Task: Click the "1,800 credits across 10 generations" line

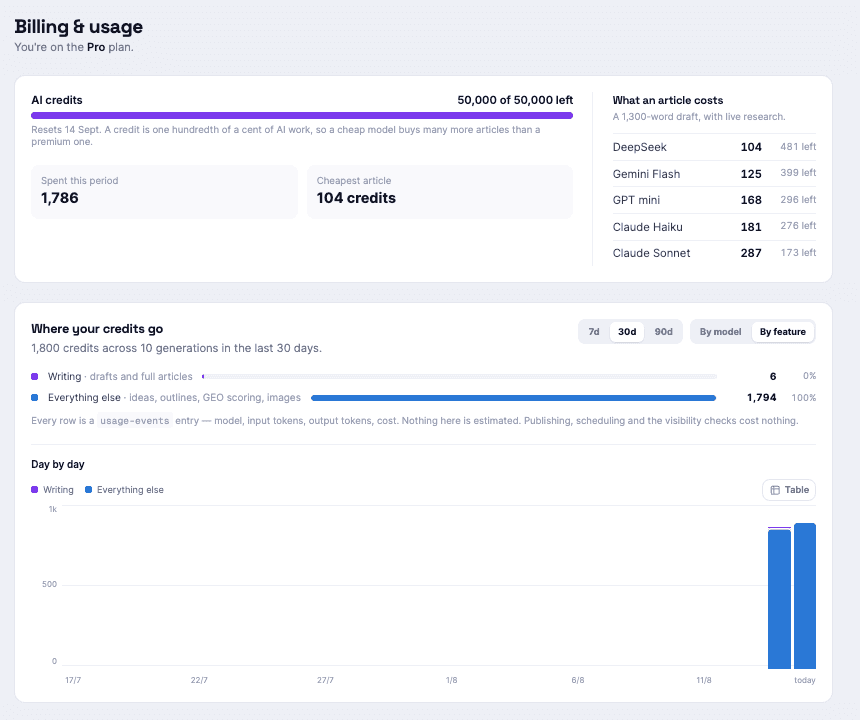Action: (176, 348)
